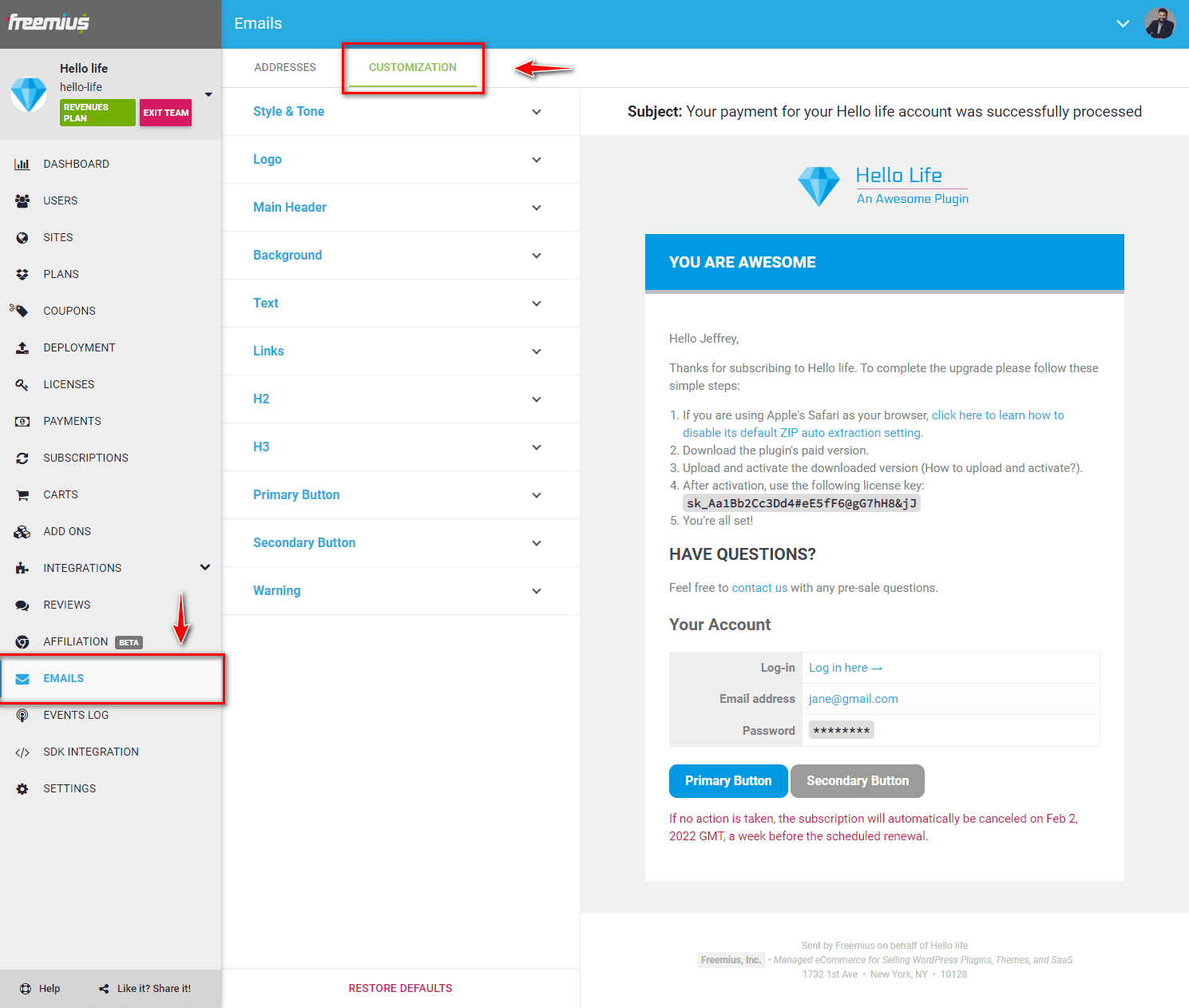This screenshot has height=1008, width=1189.
Task: Click the Freemius logo
Action: point(49,22)
